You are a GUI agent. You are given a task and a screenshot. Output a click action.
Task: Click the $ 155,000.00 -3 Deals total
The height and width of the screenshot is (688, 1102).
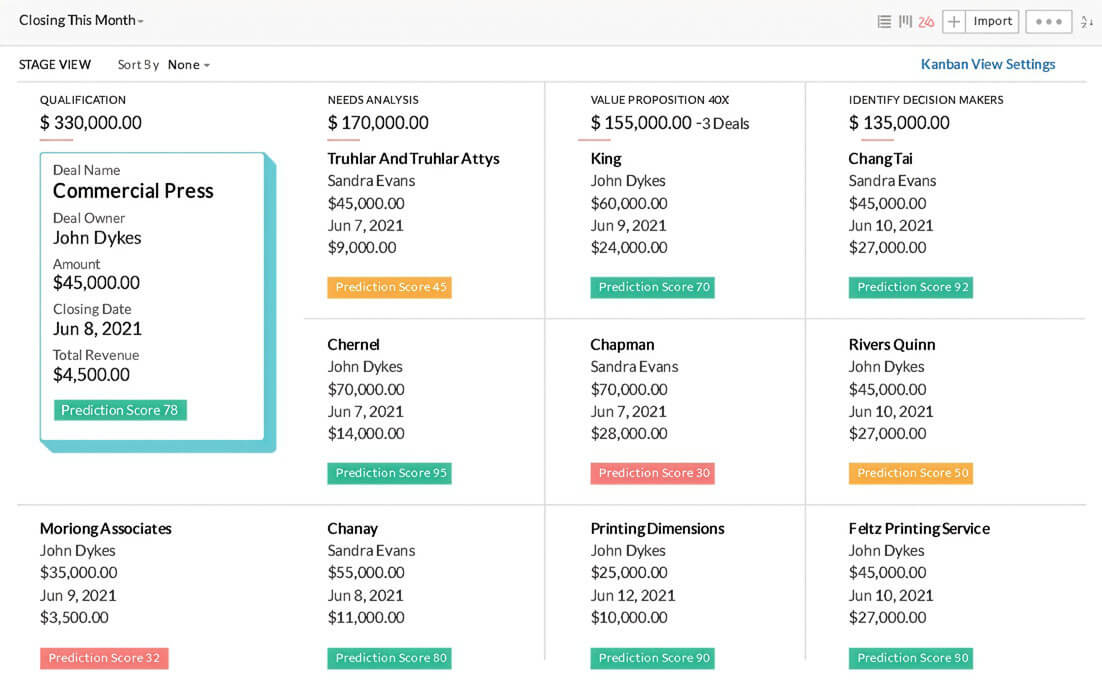coord(670,123)
